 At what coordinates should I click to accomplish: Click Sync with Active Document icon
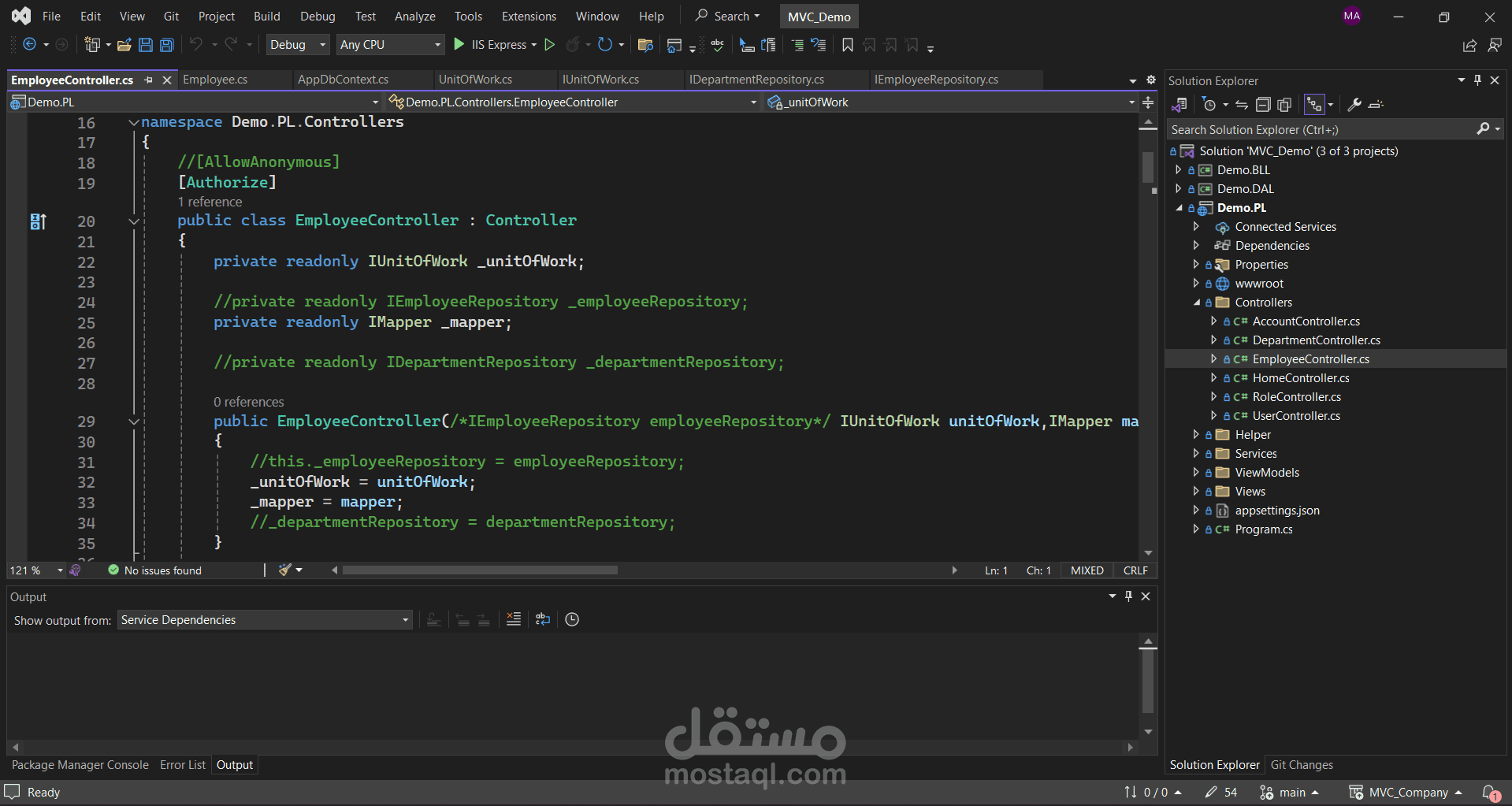(1242, 105)
